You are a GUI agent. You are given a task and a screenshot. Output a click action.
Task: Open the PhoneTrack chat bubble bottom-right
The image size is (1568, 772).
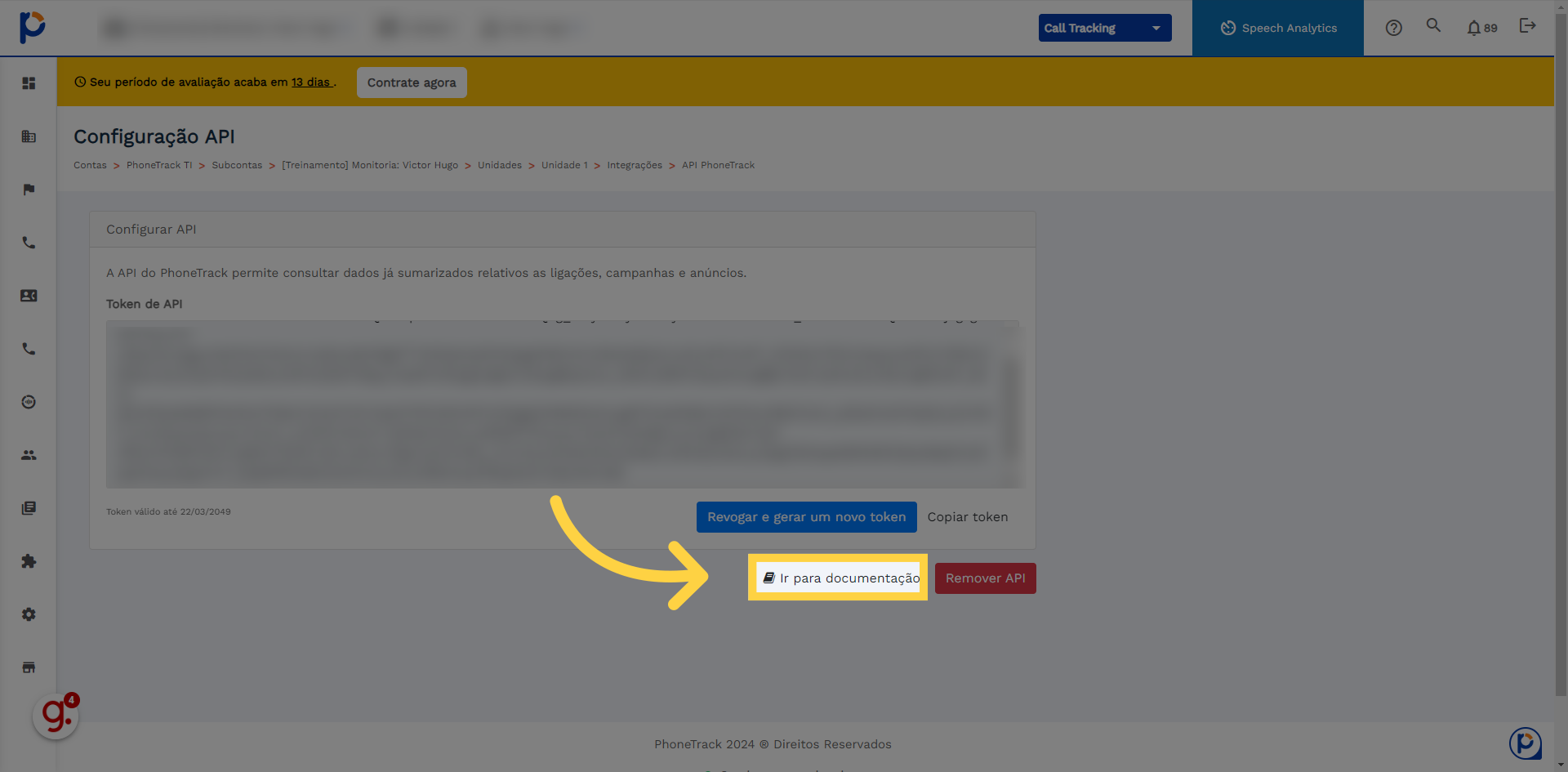coord(1525,743)
